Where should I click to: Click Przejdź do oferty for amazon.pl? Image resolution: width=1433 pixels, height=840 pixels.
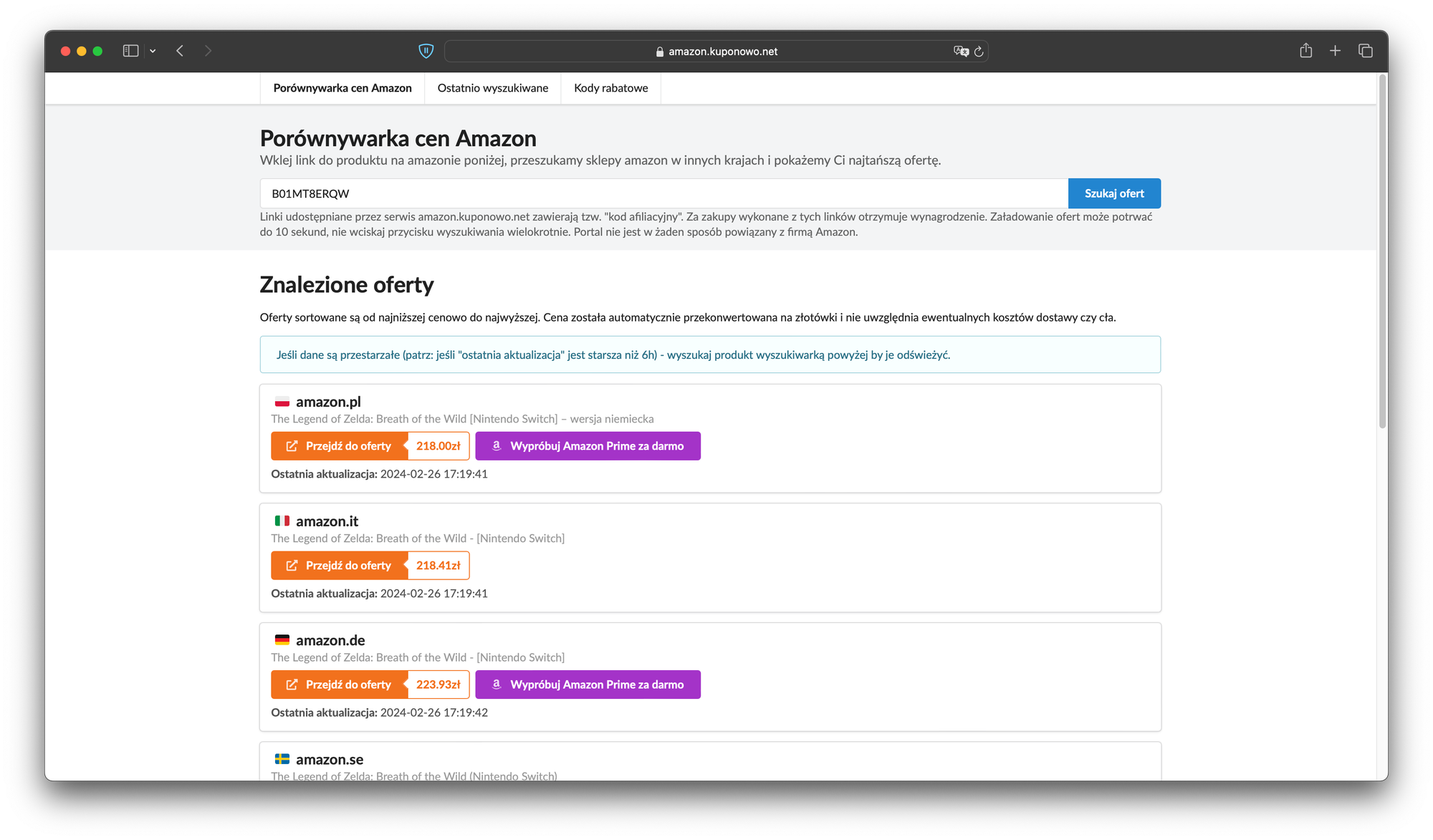(339, 446)
